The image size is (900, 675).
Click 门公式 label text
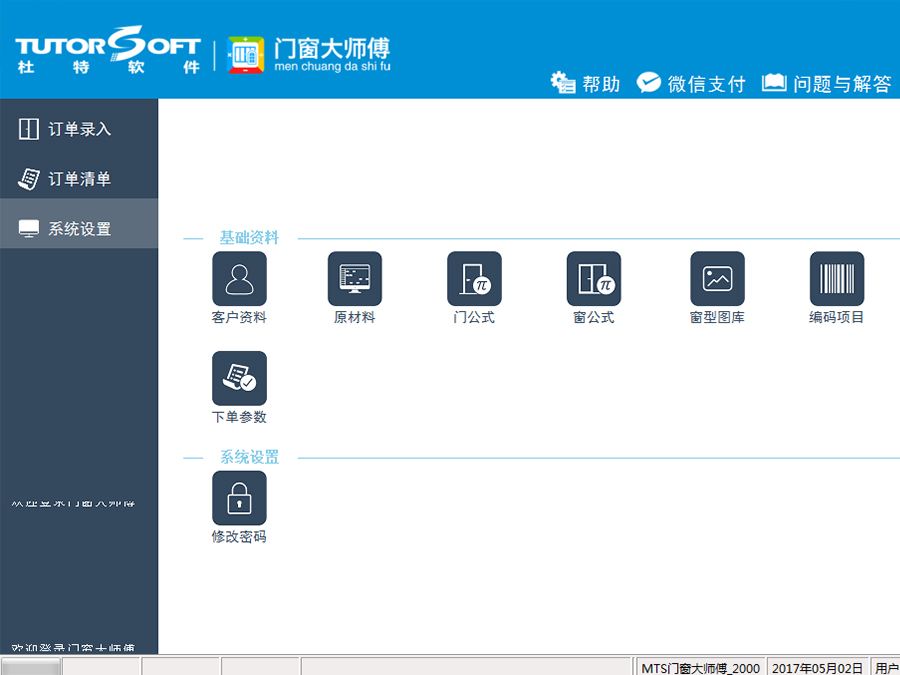coord(474,317)
